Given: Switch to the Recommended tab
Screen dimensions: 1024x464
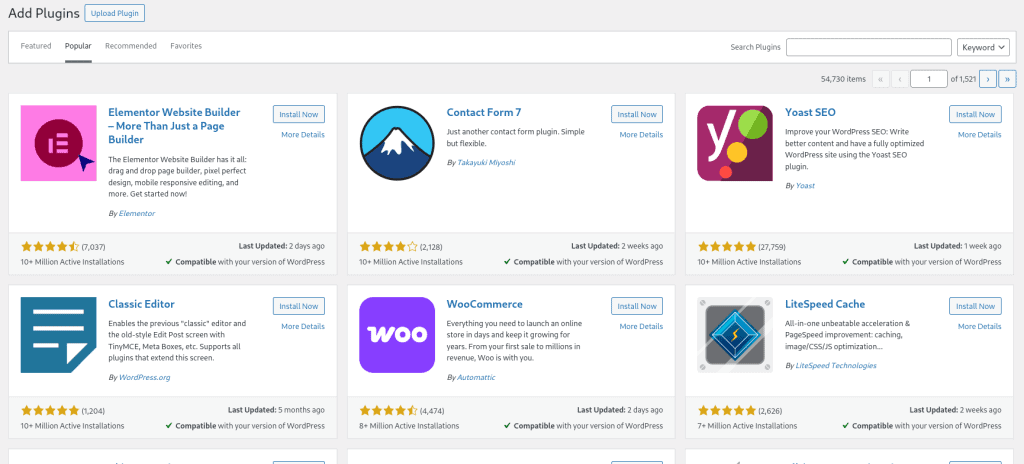Looking at the screenshot, I should pos(131,46).
